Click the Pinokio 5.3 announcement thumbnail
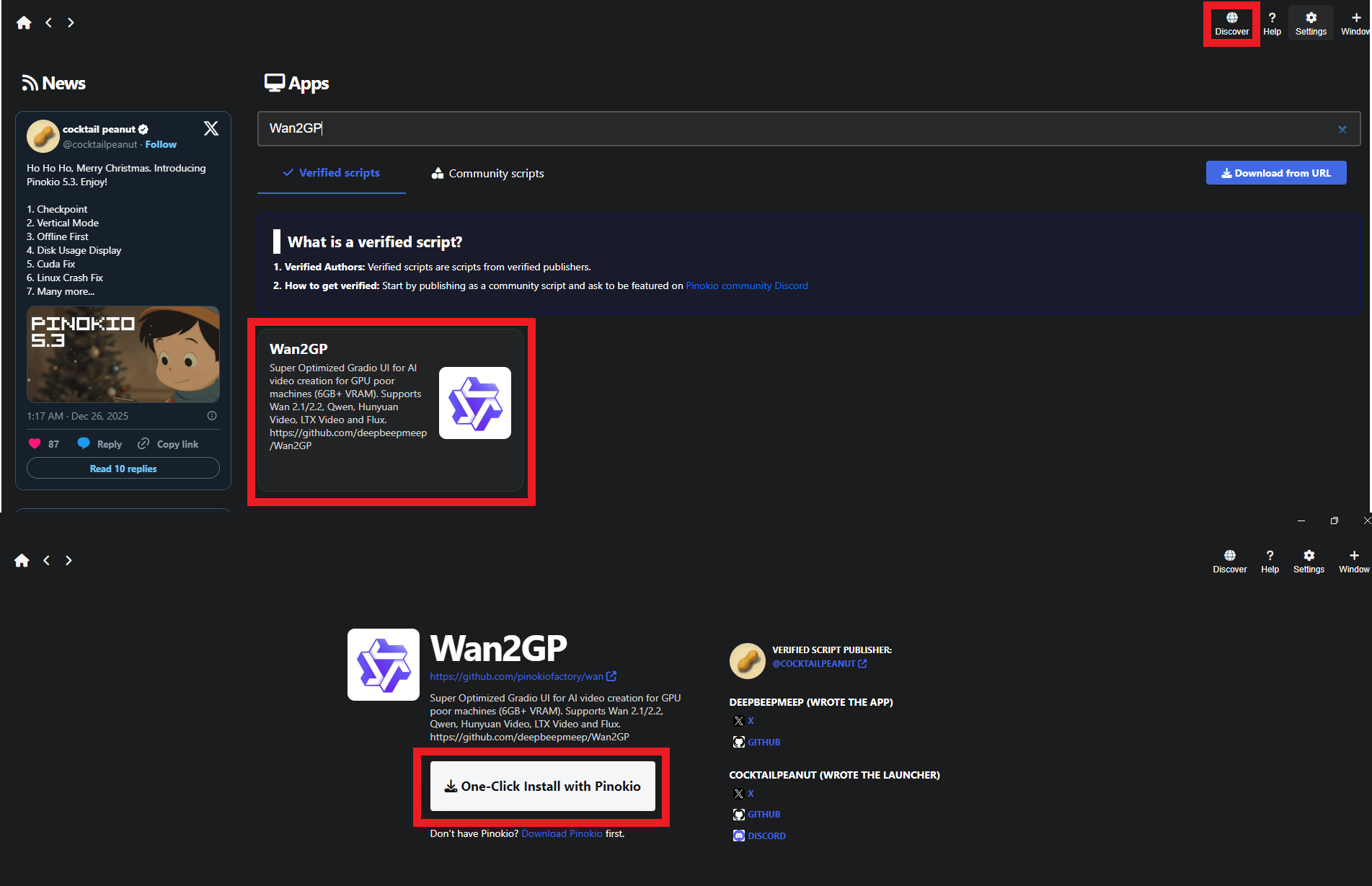The height and width of the screenshot is (886, 1372). coord(123,354)
